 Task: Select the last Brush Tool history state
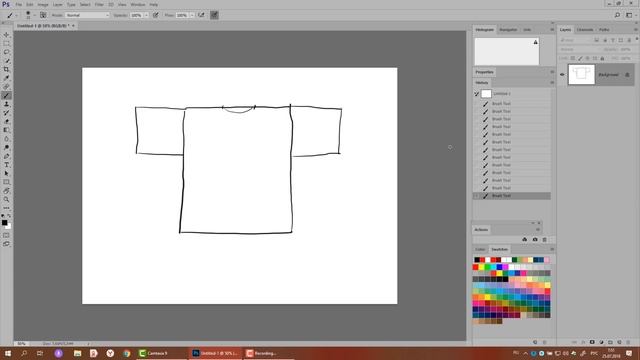[512, 196]
